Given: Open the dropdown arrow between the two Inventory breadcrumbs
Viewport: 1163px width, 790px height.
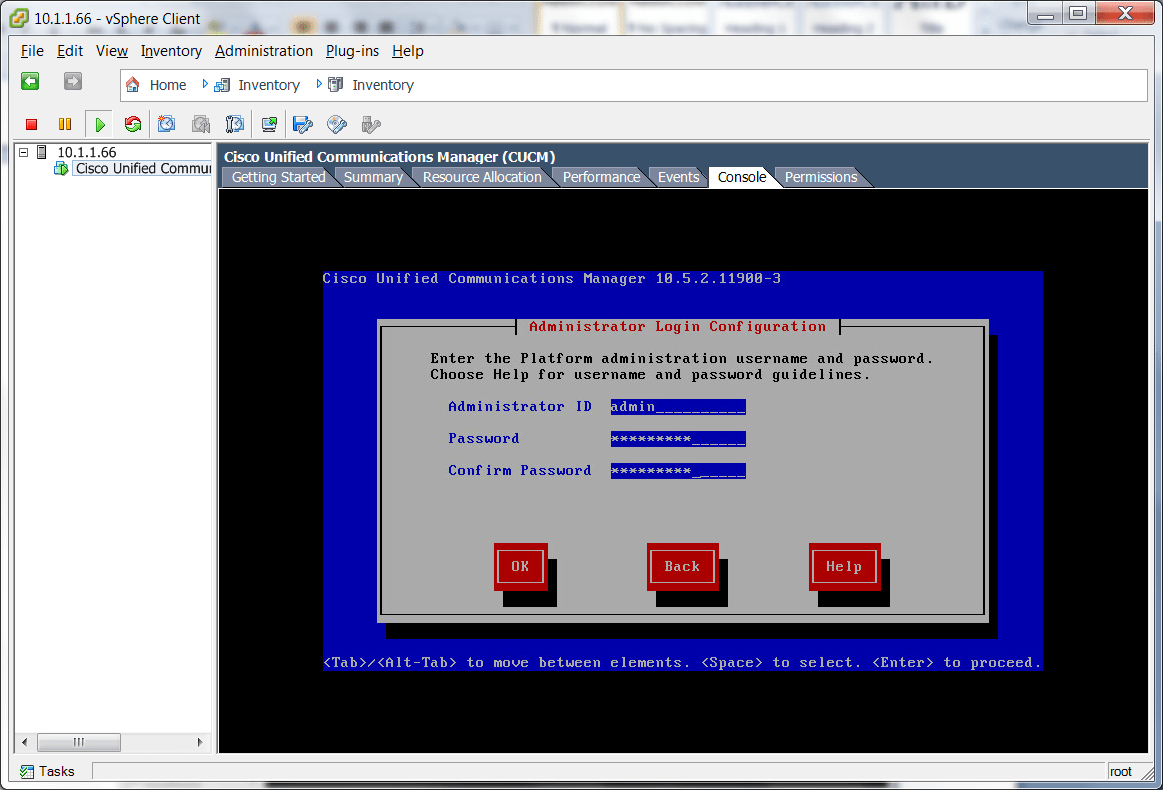Looking at the screenshot, I should point(319,85).
